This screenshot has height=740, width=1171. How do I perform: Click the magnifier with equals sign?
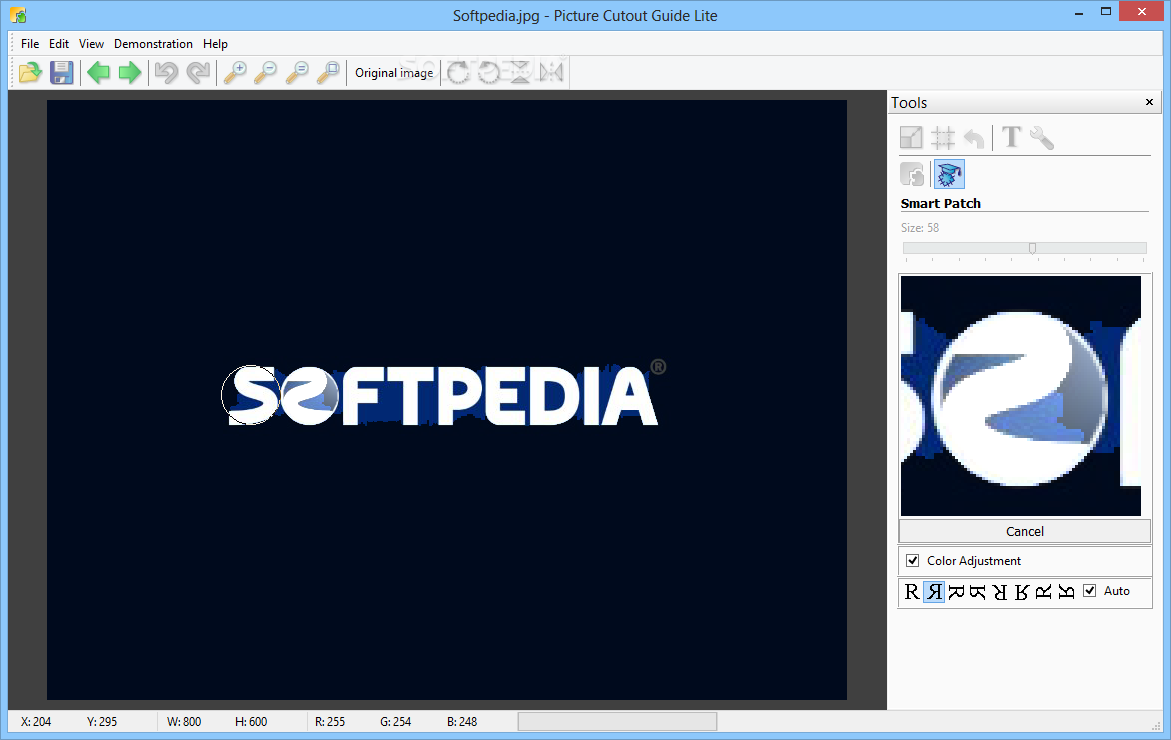pos(296,72)
